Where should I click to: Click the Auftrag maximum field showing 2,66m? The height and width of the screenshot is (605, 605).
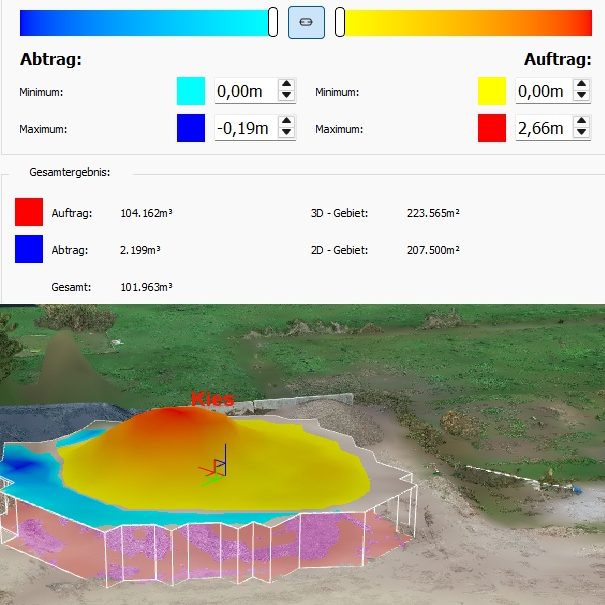tap(542, 128)
